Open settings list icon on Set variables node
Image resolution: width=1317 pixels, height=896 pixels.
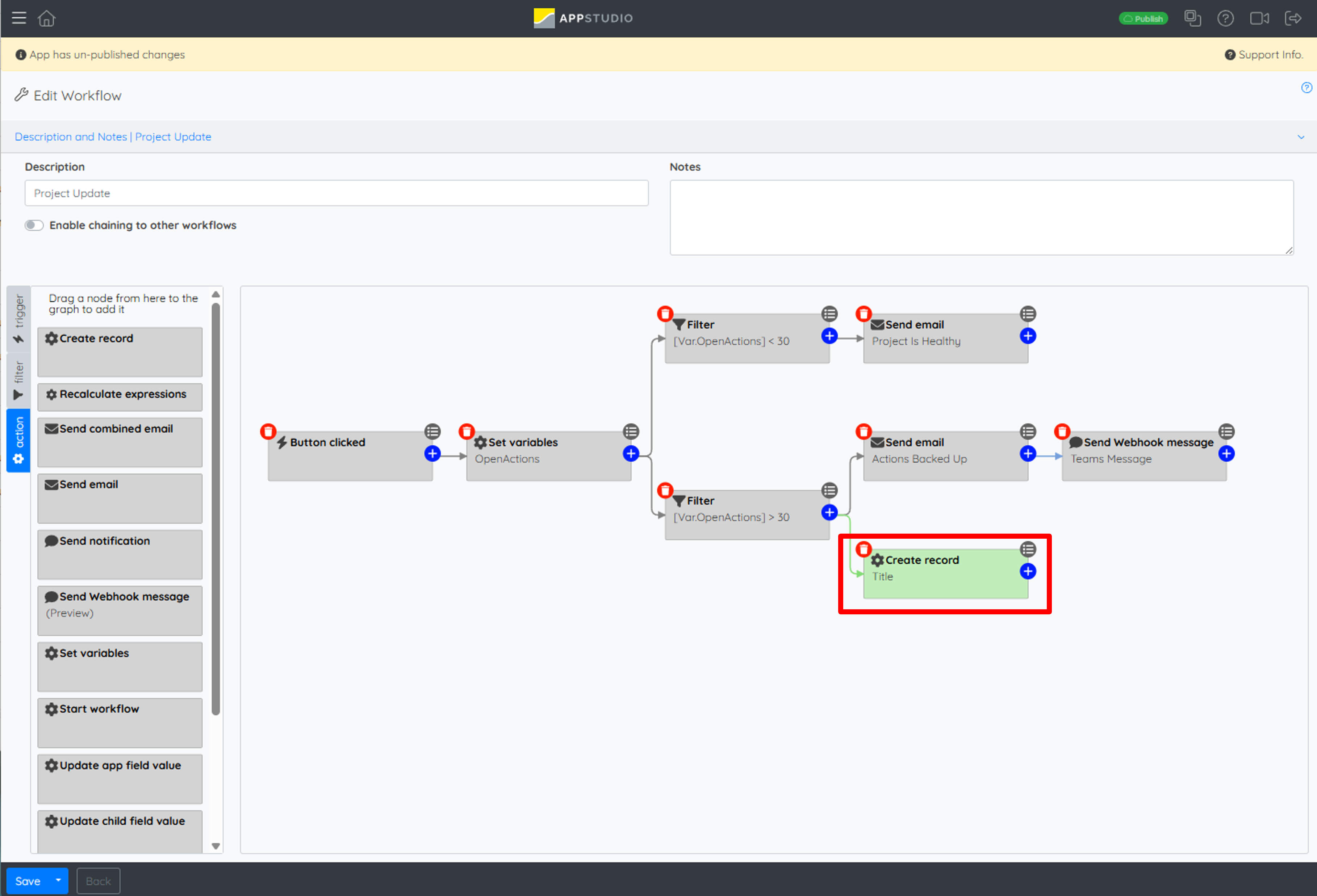point(631,432)
